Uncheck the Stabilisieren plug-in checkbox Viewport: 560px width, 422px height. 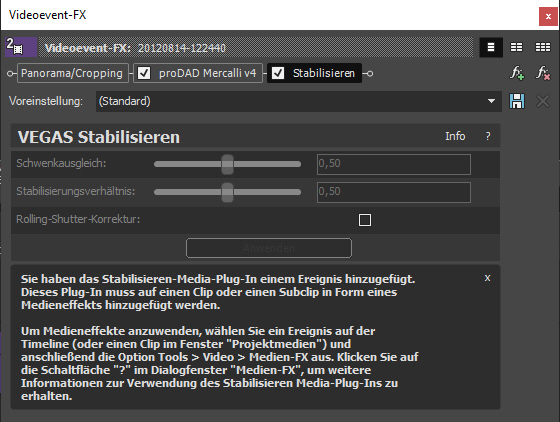278,73
